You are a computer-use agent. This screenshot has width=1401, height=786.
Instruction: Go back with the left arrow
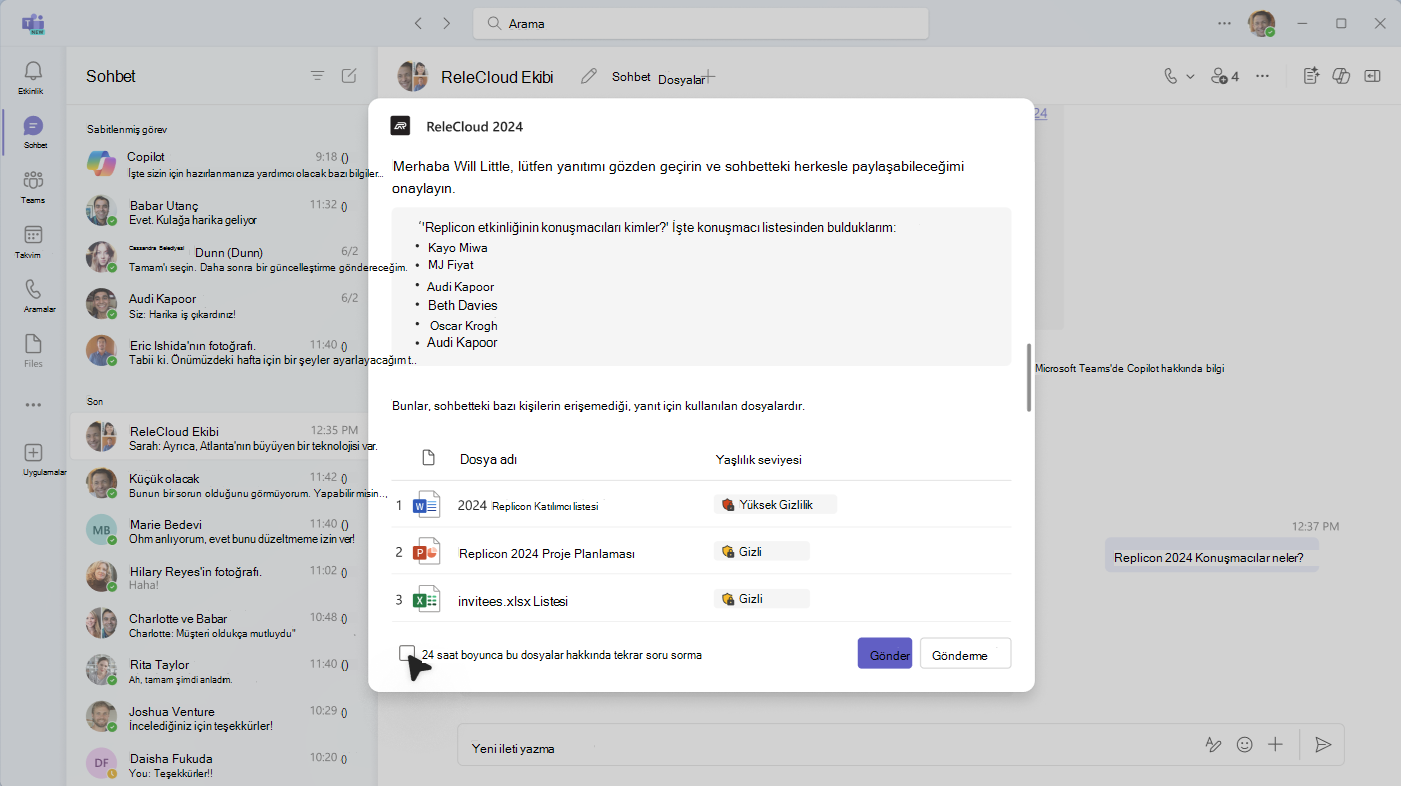pyautogui.click(x=418, y=23)
